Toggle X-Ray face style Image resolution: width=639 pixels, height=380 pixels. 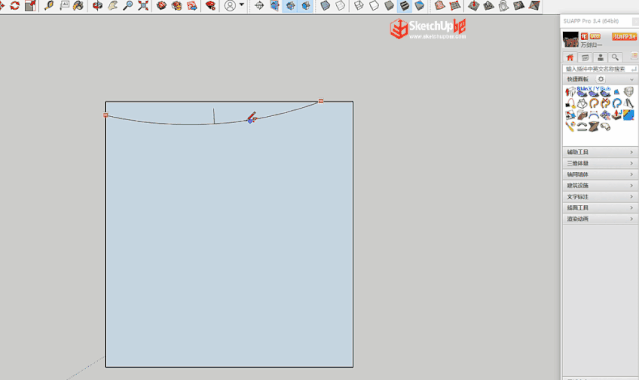point(325,6)
